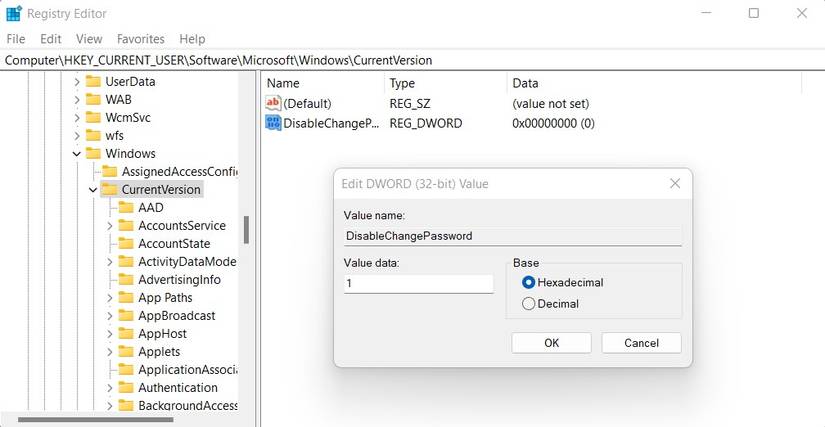This screenshot has height=427, width=825.
Task: Click the wfs folder icon
Action: tap(93, 136)
